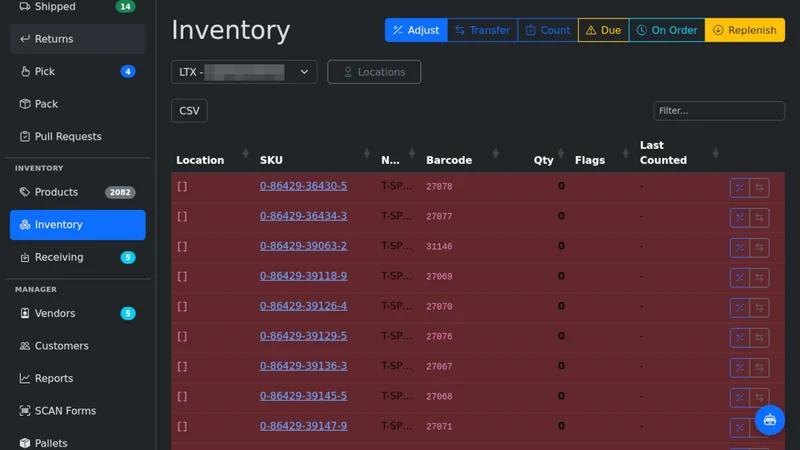Sort by the N... column arrows

click(412, 153)
